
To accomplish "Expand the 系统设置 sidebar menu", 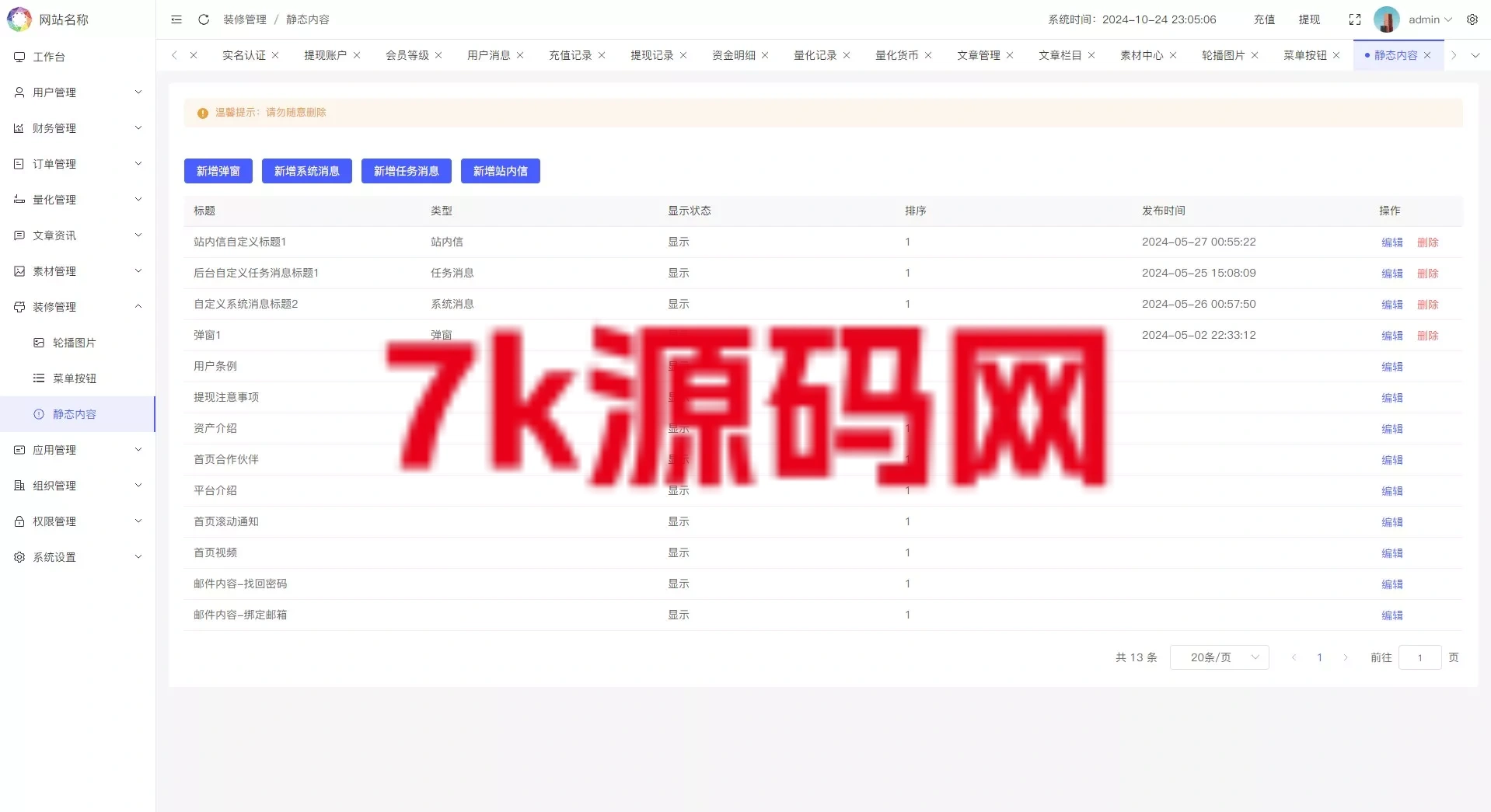I will [78, 557].
